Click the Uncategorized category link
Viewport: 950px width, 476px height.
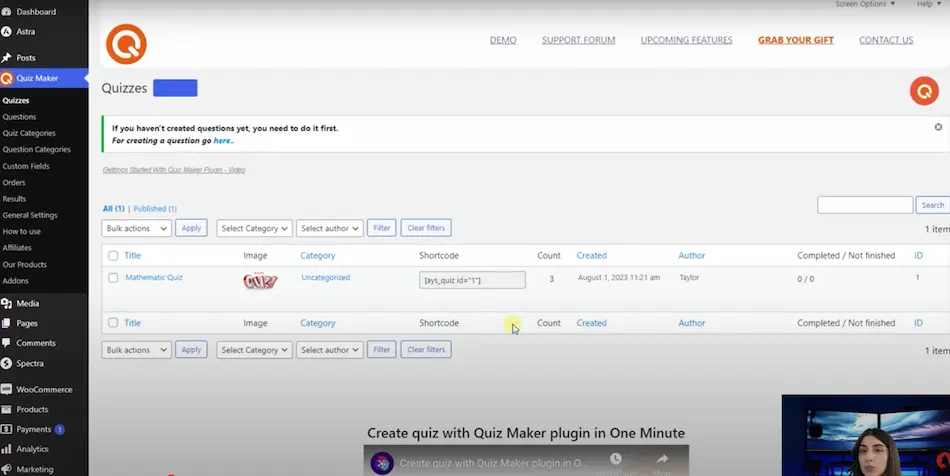pyautogui.click(x=325, y=277)
